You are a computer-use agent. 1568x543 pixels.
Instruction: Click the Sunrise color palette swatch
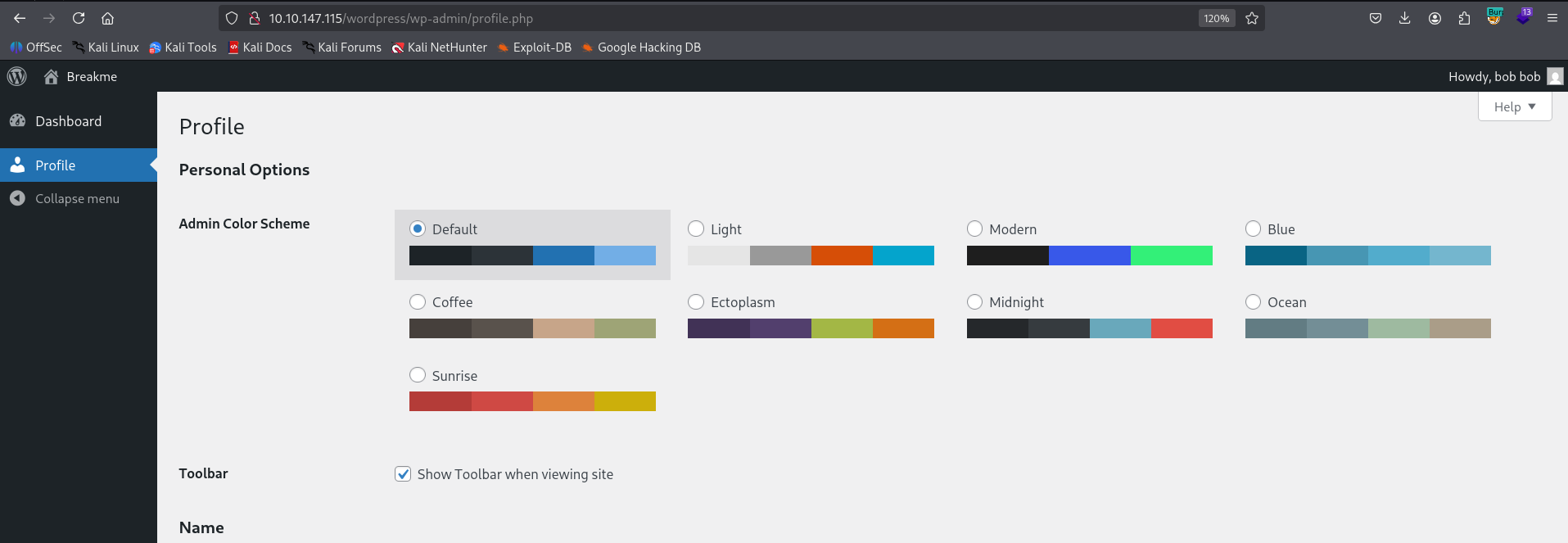(532, 401)
